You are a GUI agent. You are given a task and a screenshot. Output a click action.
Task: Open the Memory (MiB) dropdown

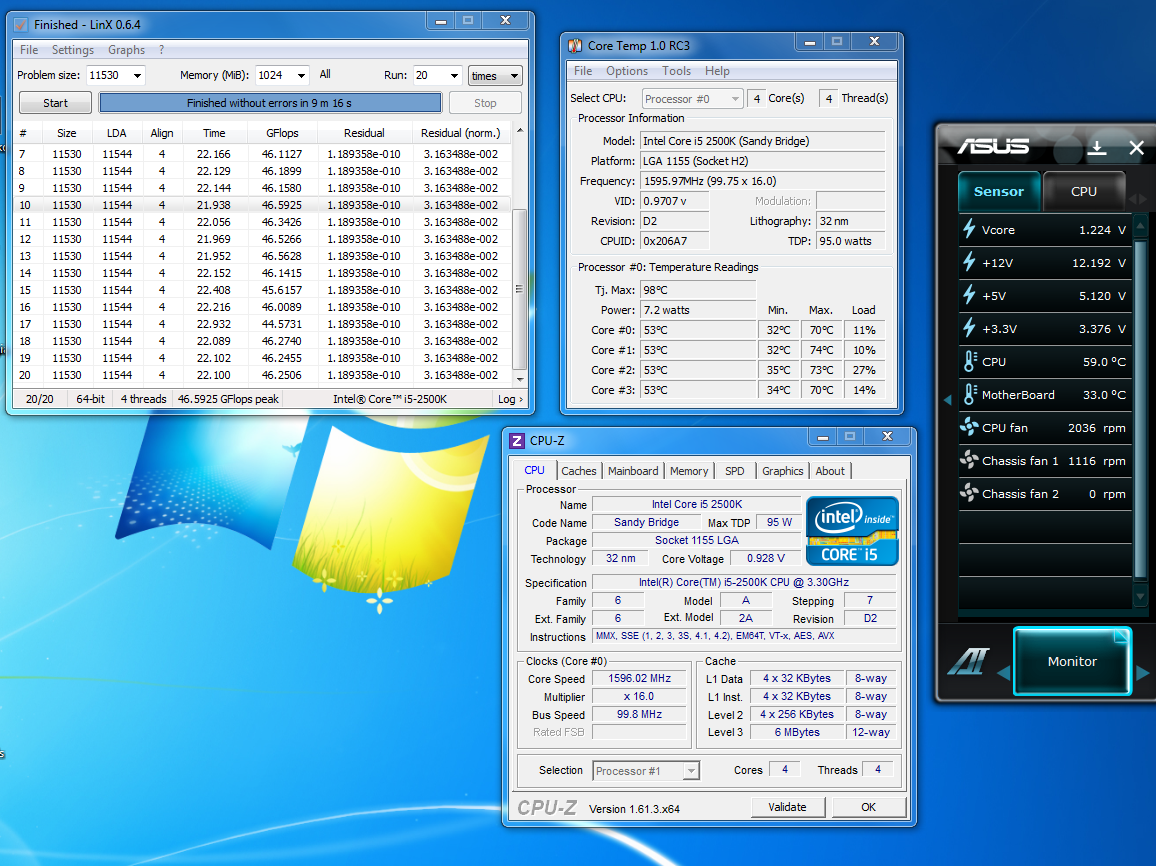tap(302, 75)
